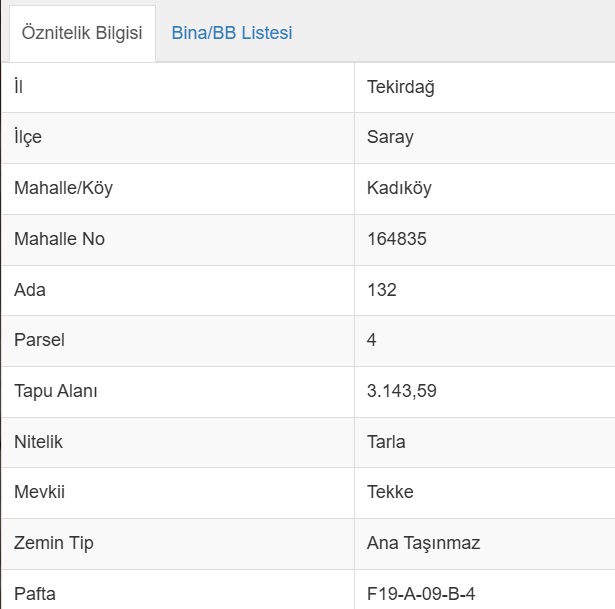Click the İlçe label cell
Image resolution: width=615 pixels, height=609 pixels.
tap(178, 138)
